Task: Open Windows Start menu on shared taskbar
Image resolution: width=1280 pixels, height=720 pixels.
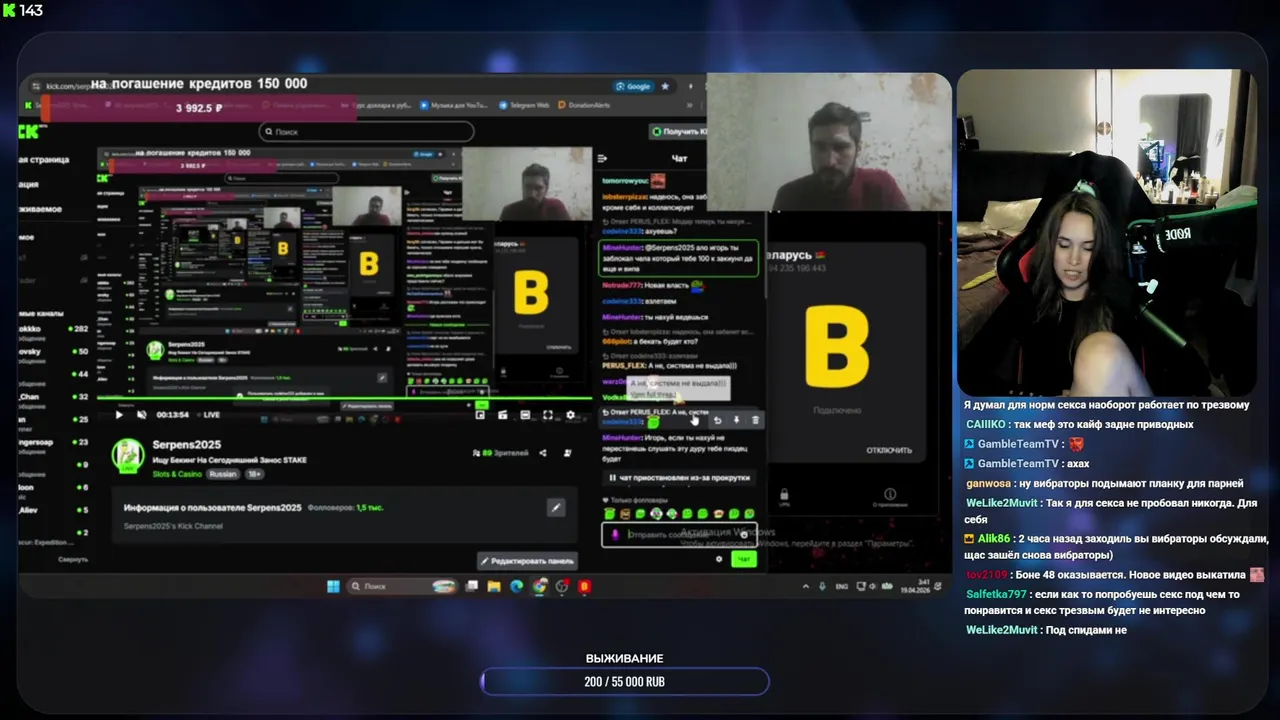Action: click(333, 586)
